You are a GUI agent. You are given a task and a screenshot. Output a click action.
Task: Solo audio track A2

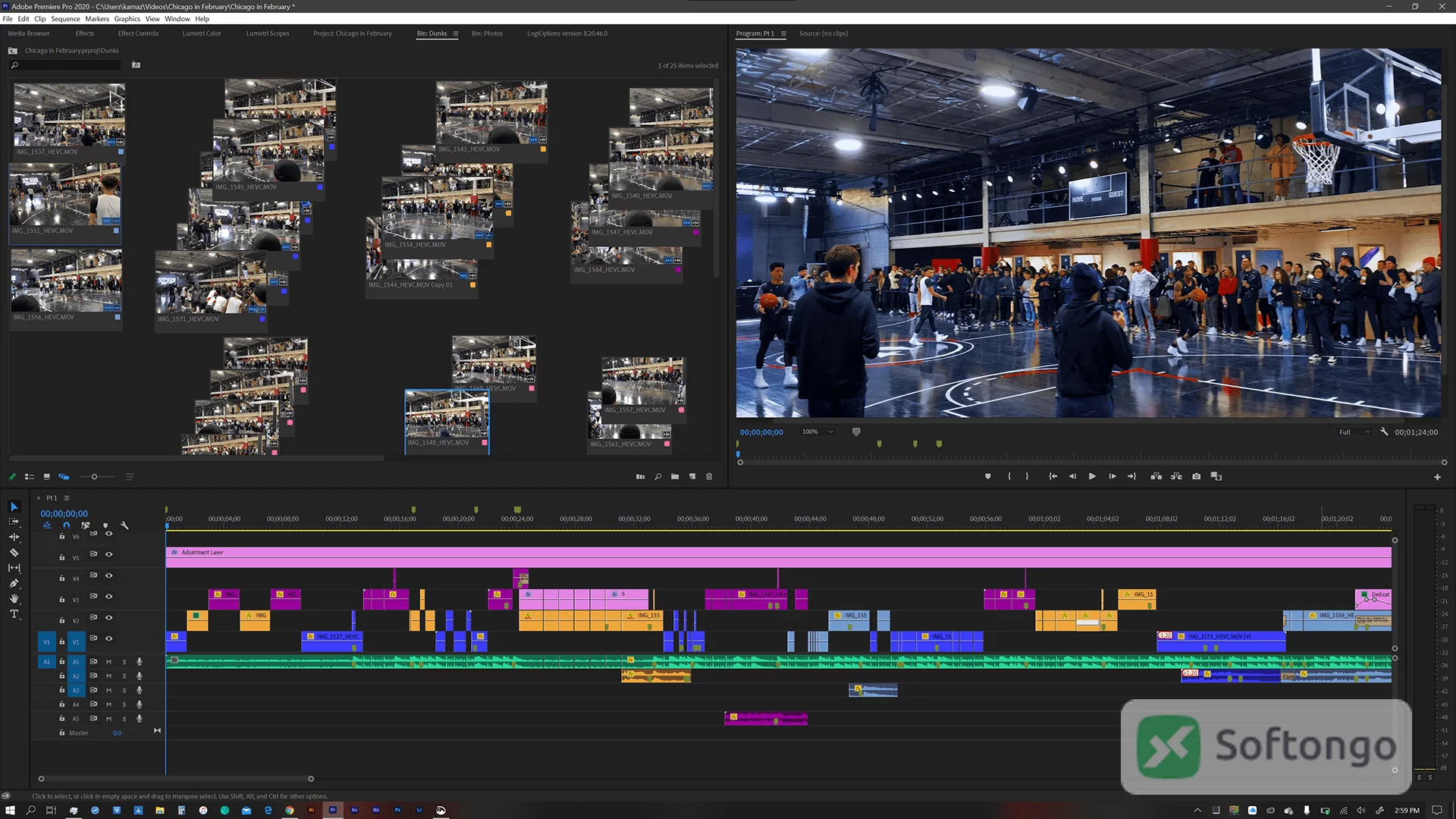[x=124, y=676]
